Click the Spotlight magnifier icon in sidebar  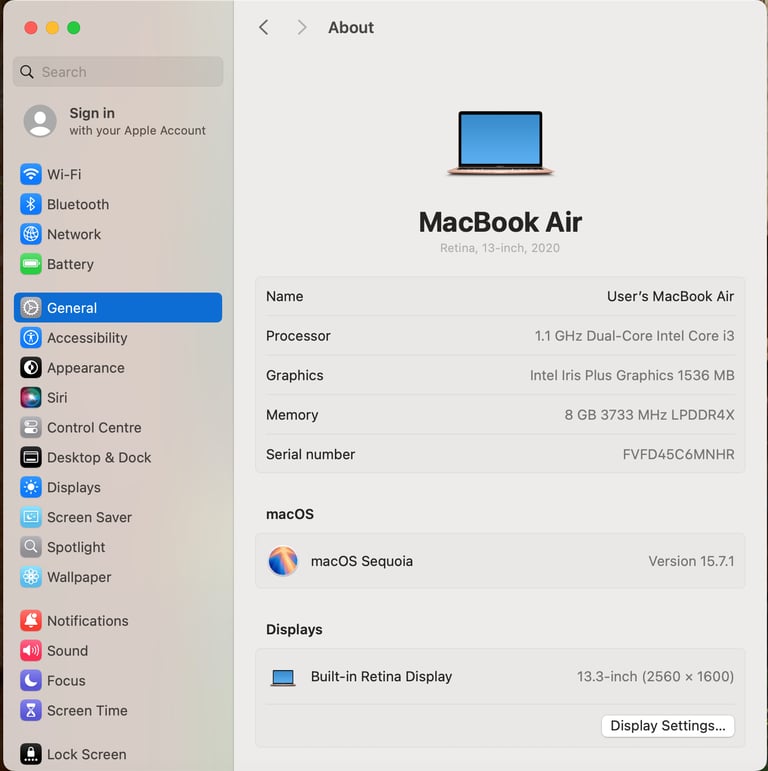pyautogui.click(x=30, y=547)
